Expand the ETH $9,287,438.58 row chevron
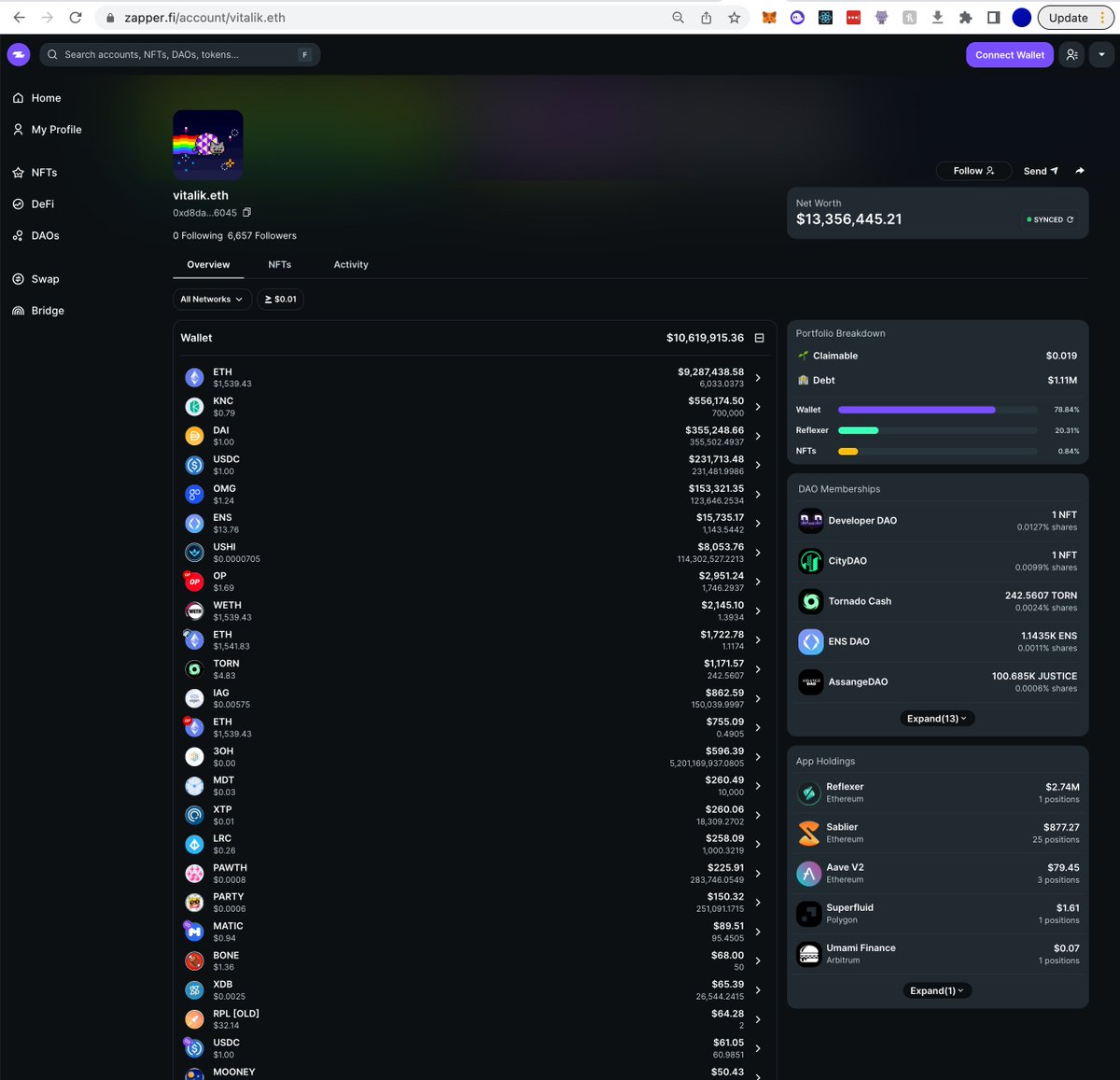Image resolution: width=1120 pixels, height=1080 pixels. [x=758, y=378]
